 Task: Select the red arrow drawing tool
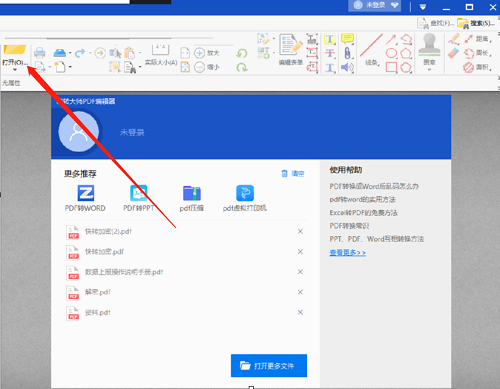[391, 39]
